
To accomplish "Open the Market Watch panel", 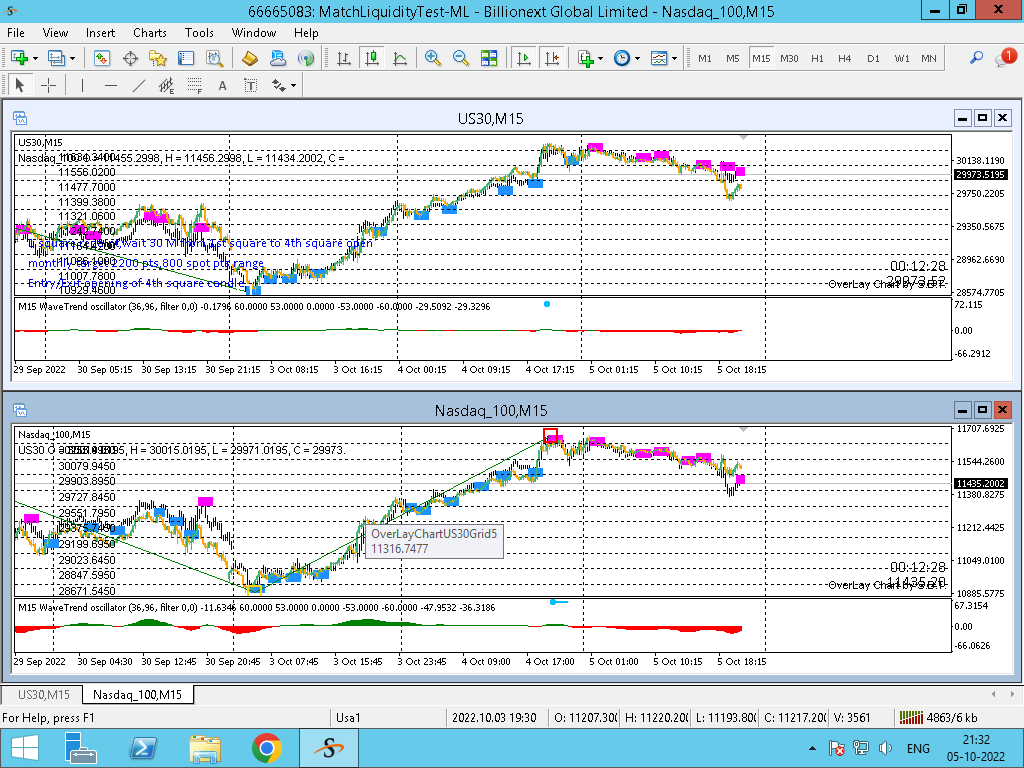I will (x=102, y=59).
